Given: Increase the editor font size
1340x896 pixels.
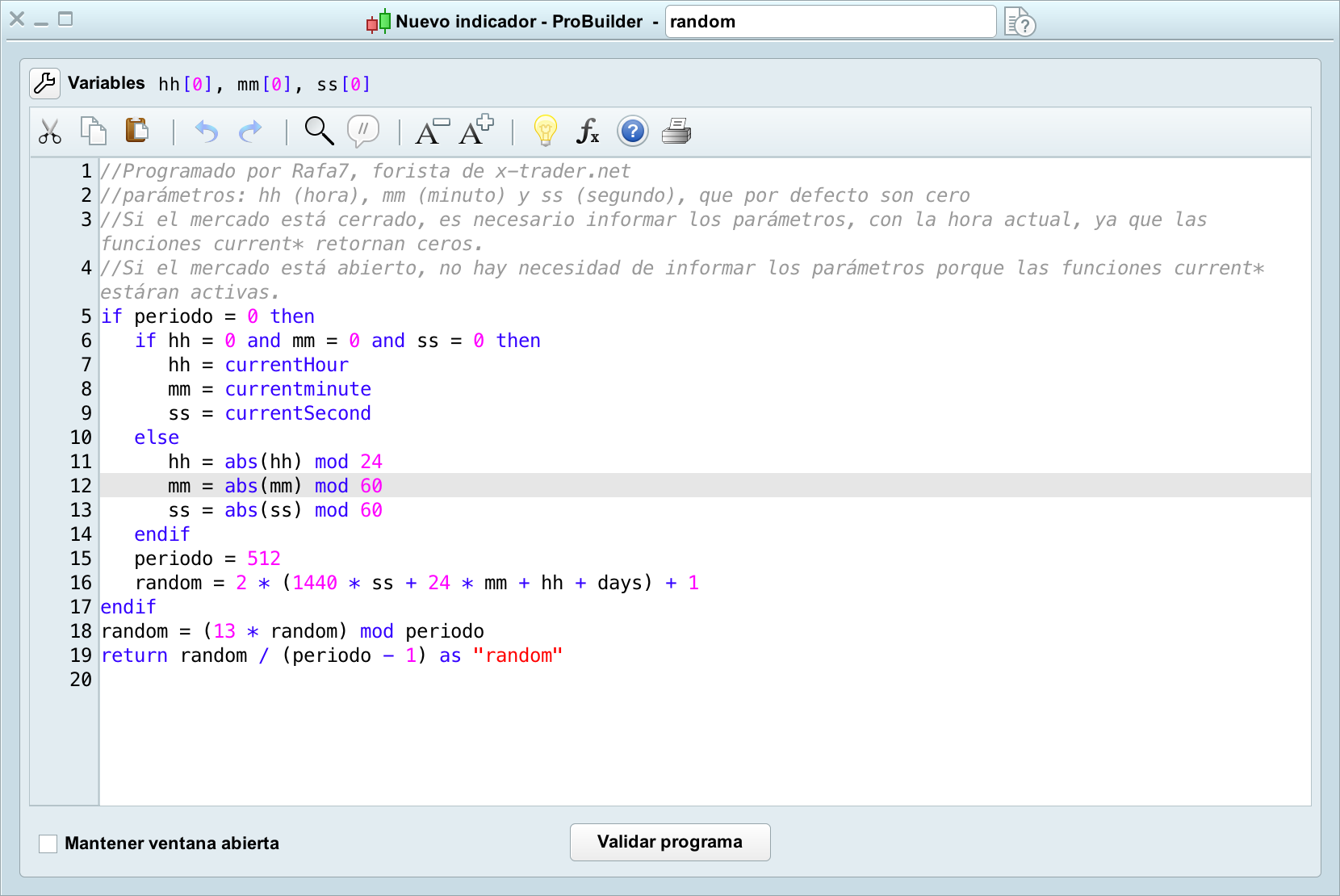Looking at the screenshot, I should coord(476,131).
